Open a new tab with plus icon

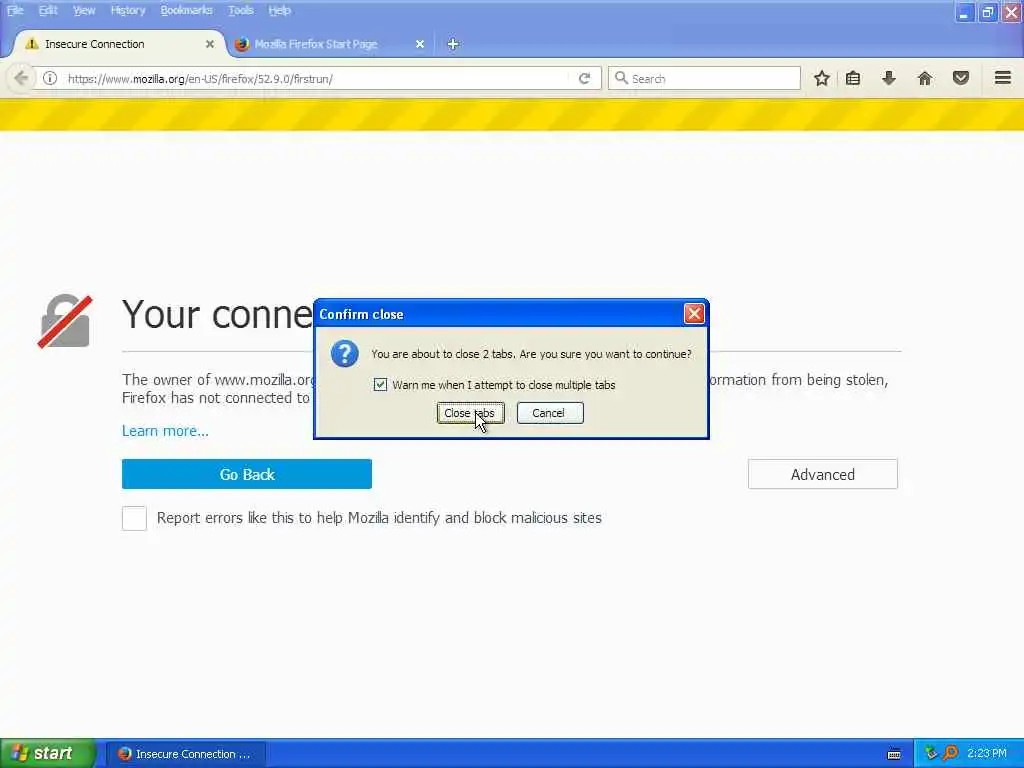tap(453, 44)
